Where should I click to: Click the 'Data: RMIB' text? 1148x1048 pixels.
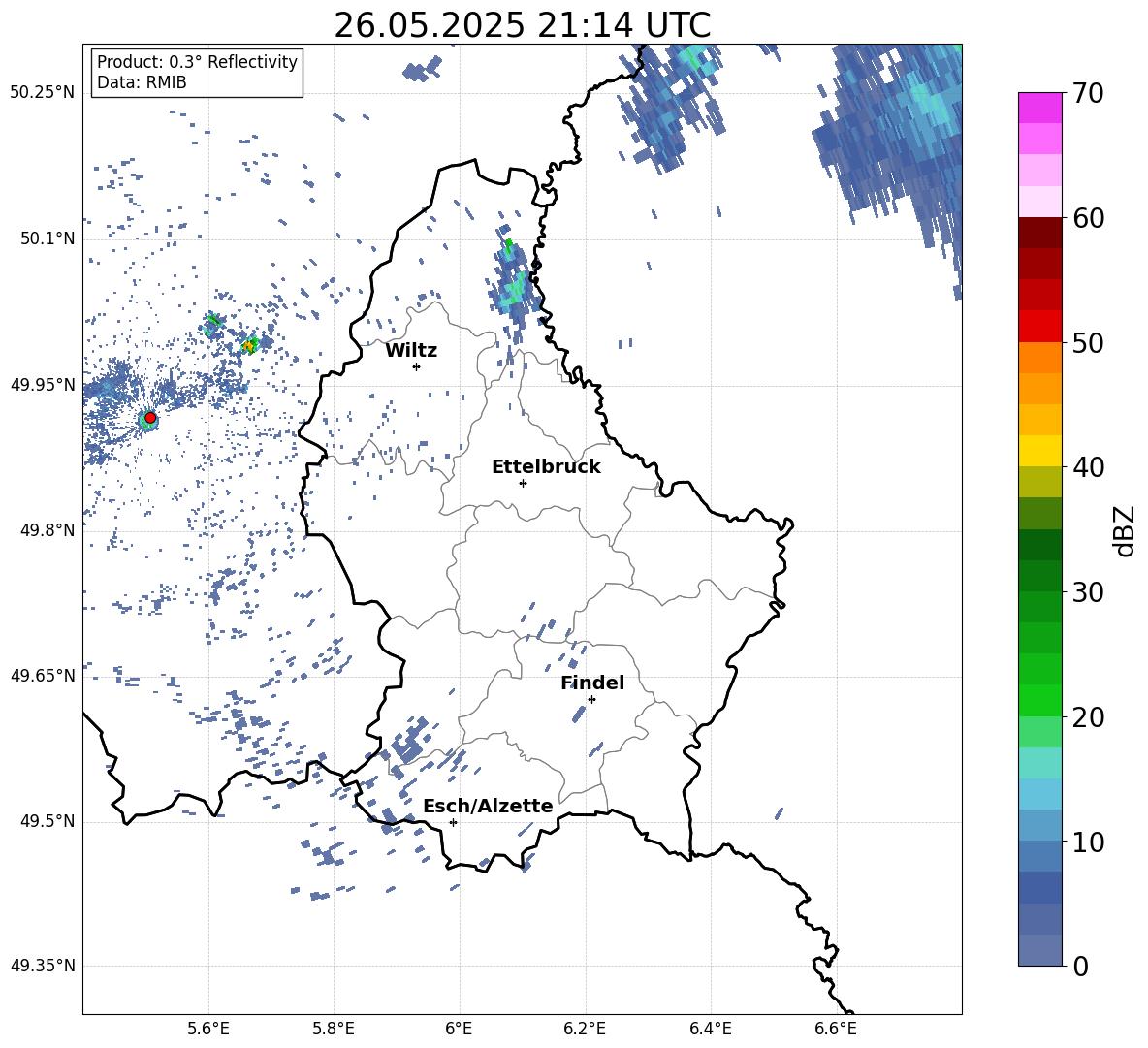tap(142, 82)
